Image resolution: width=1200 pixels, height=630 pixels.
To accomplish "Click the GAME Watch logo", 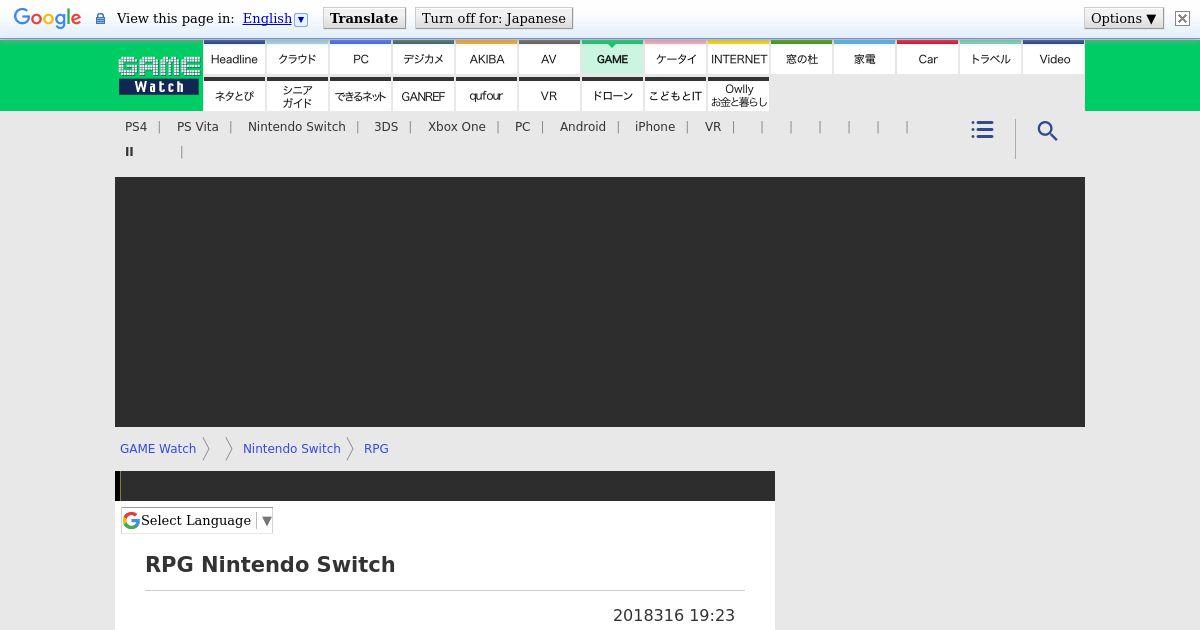I will tap(159, 75).
